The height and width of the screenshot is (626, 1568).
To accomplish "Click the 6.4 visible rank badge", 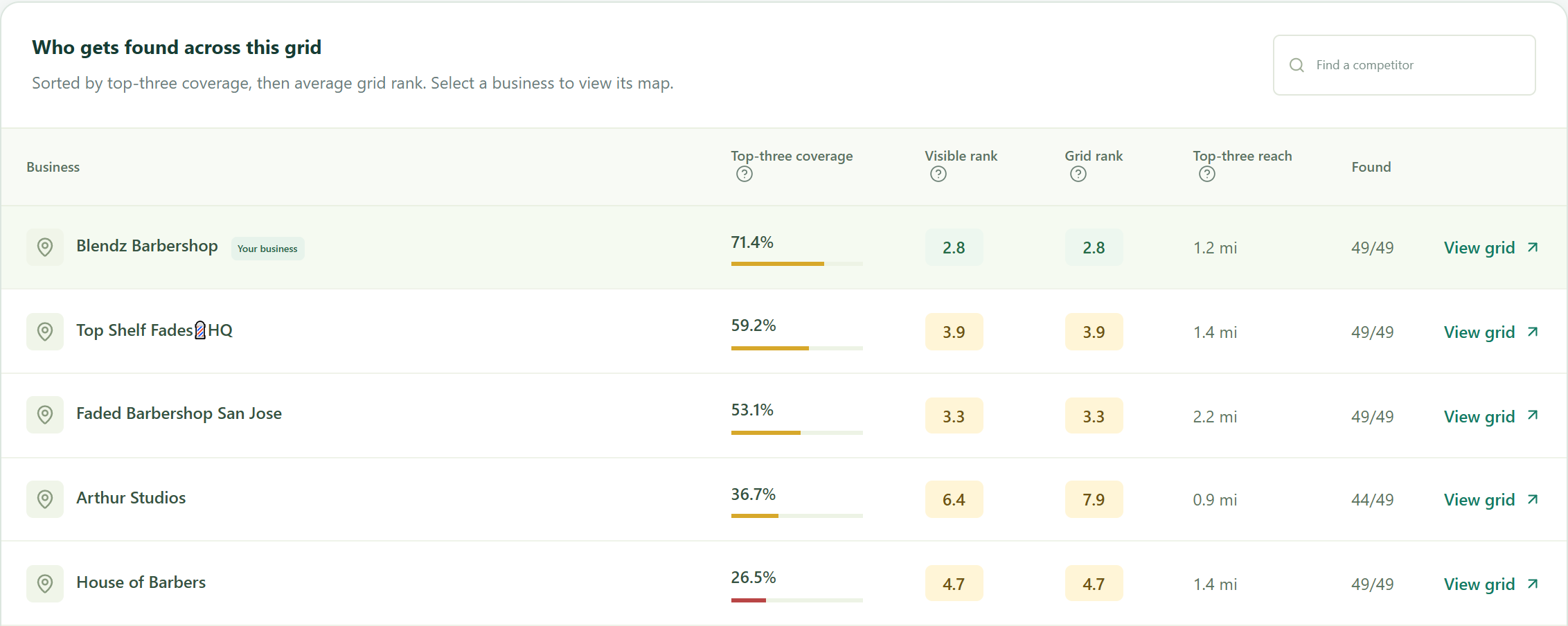I will 954,499.
